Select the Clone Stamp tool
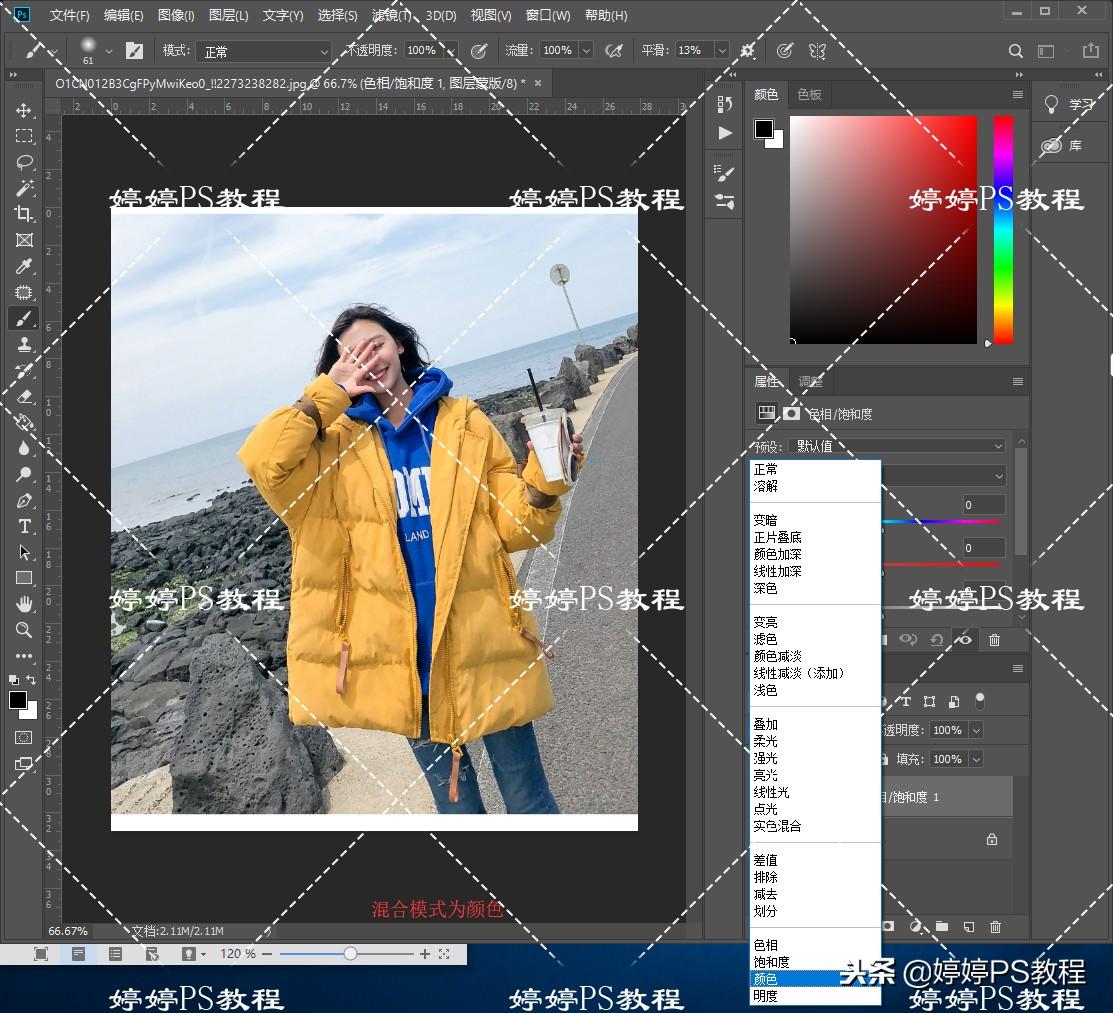The image size is (1113, 1013). 23,344
